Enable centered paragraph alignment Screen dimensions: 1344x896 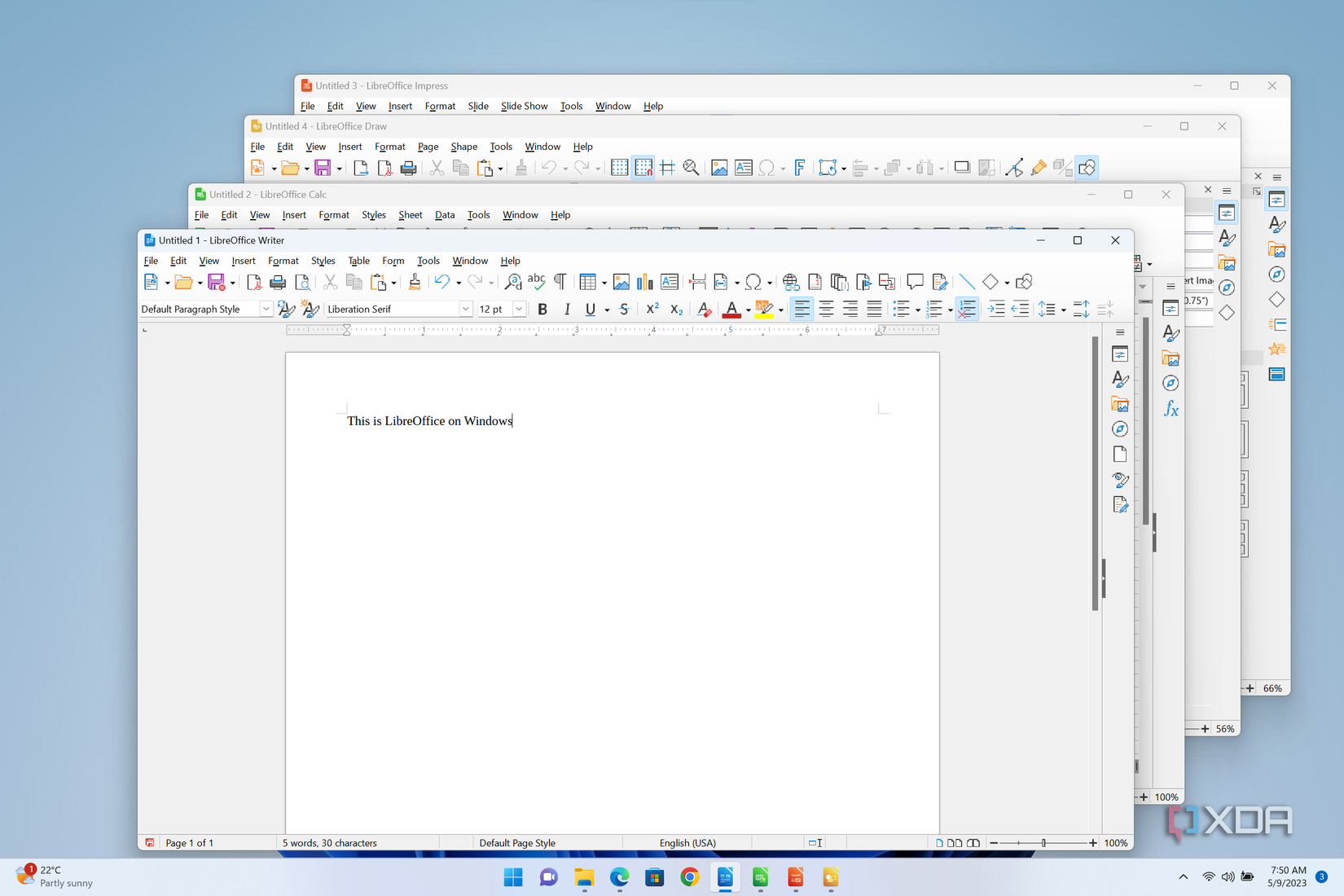pyautogui.click(x=826, y=310)
